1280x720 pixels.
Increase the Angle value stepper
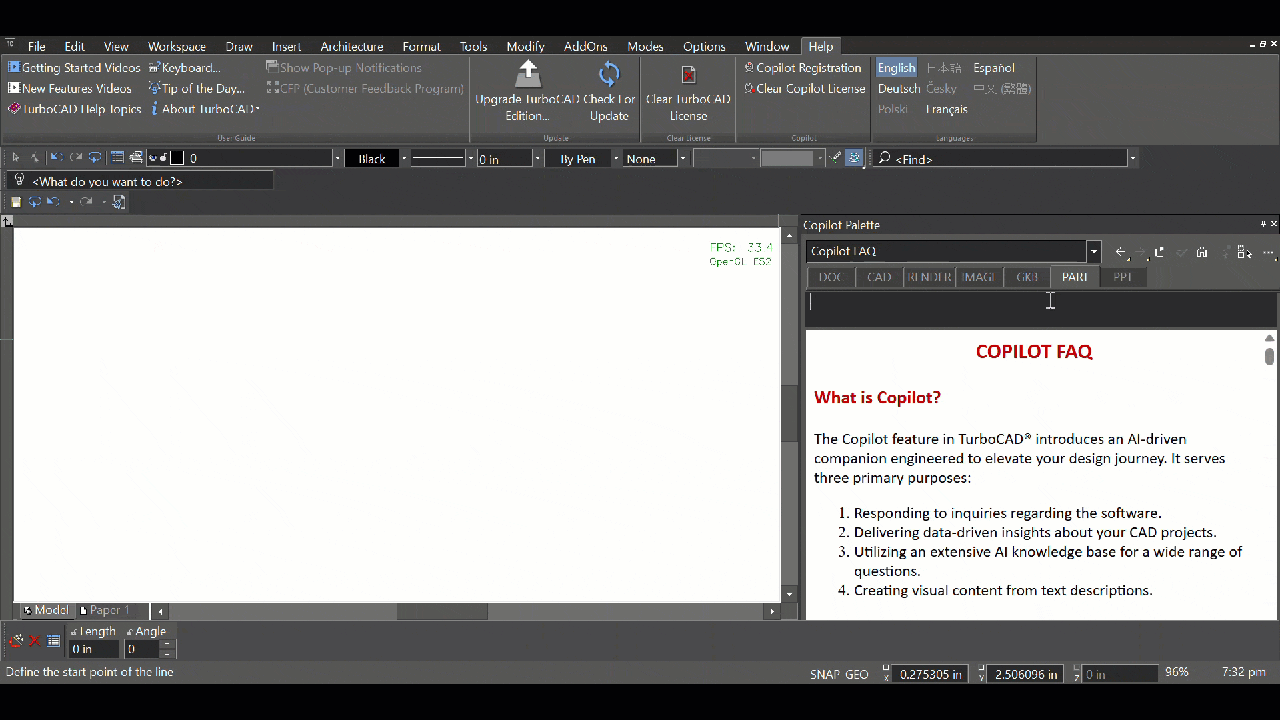166,644
